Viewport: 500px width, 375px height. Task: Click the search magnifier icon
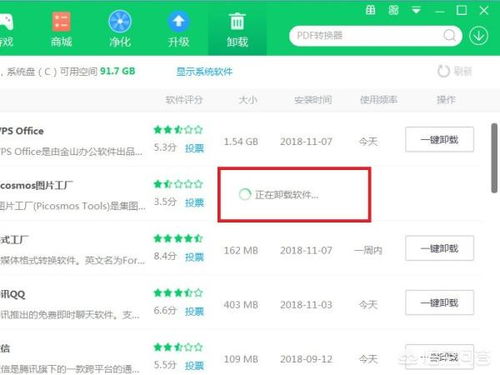[449, 35]
